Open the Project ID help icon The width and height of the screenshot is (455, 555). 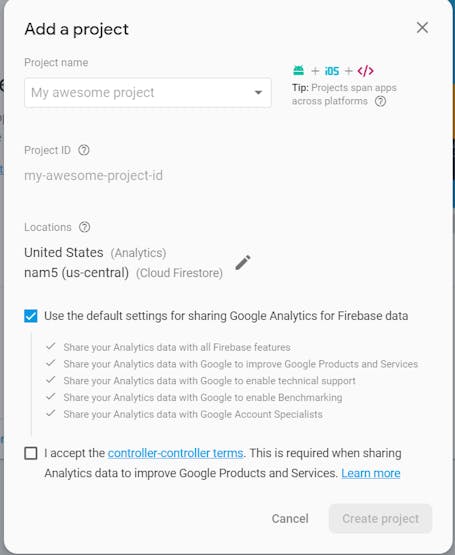coord(84,150)
